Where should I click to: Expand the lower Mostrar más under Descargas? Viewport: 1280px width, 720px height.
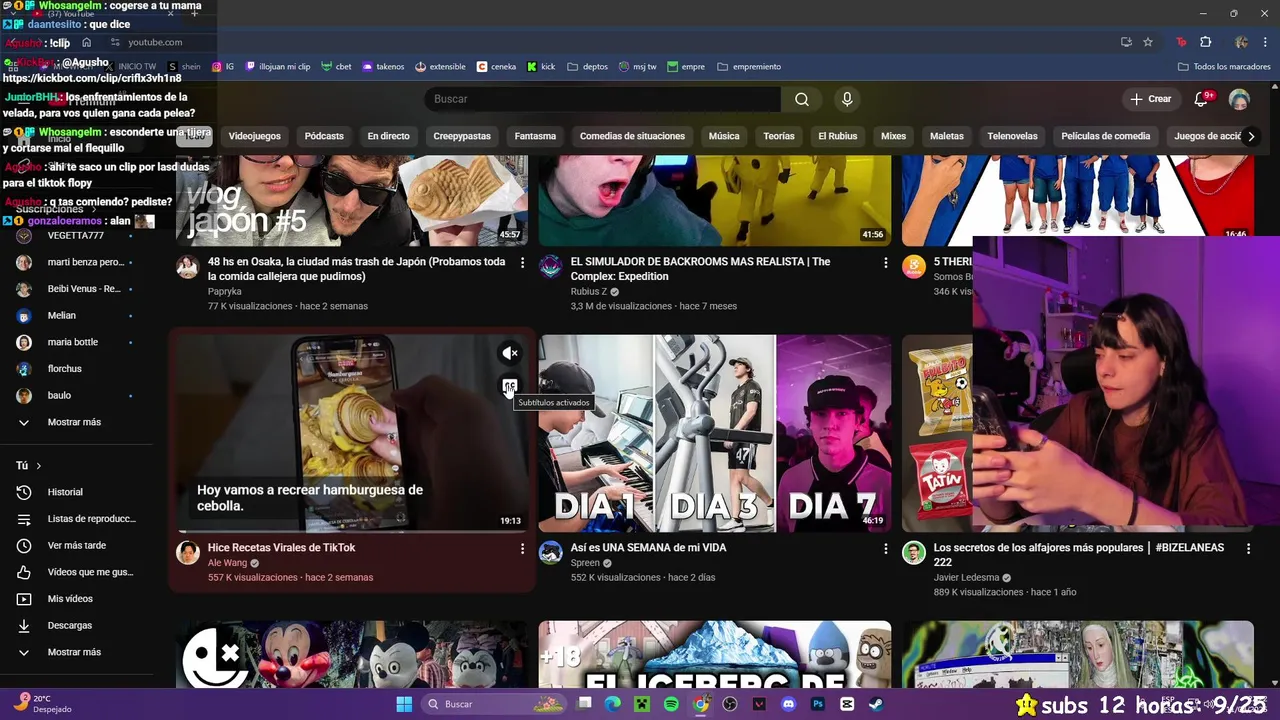pyautogui.click(x=73, y=652)
